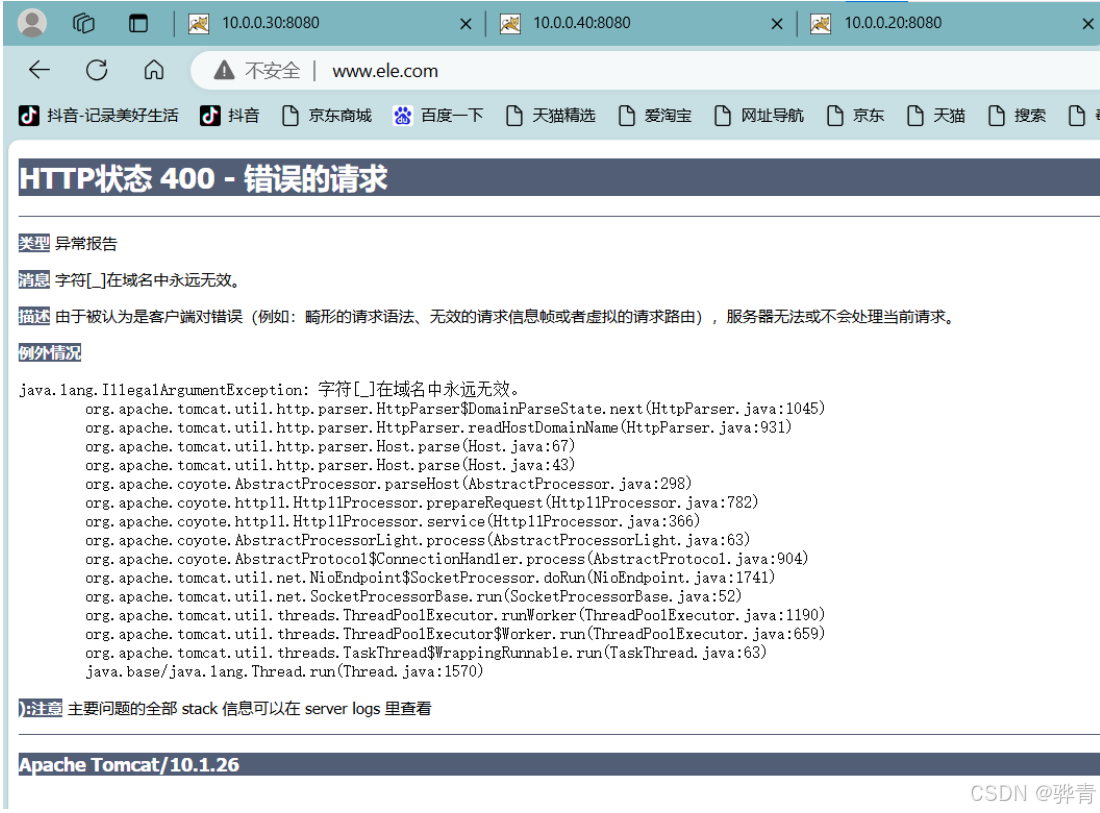This screenshot has height=813, width=1100.
Task: Open the 天猫 bookmark
Action: coord(936,115)
